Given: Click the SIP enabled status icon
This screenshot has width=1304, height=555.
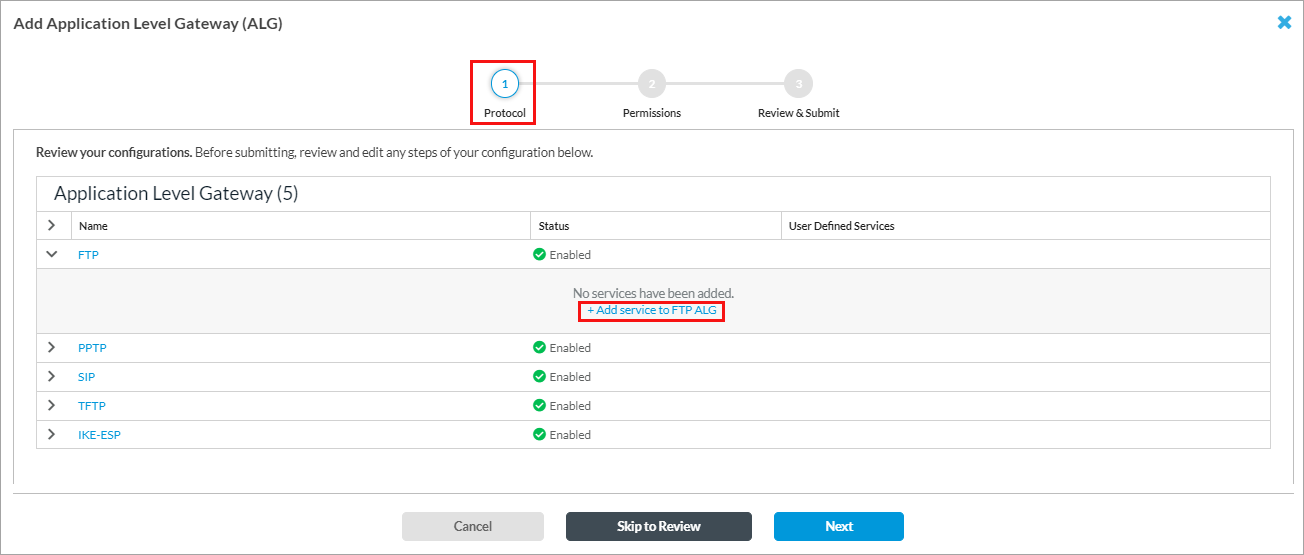Looking at the screenshot, I should (539, 377).
